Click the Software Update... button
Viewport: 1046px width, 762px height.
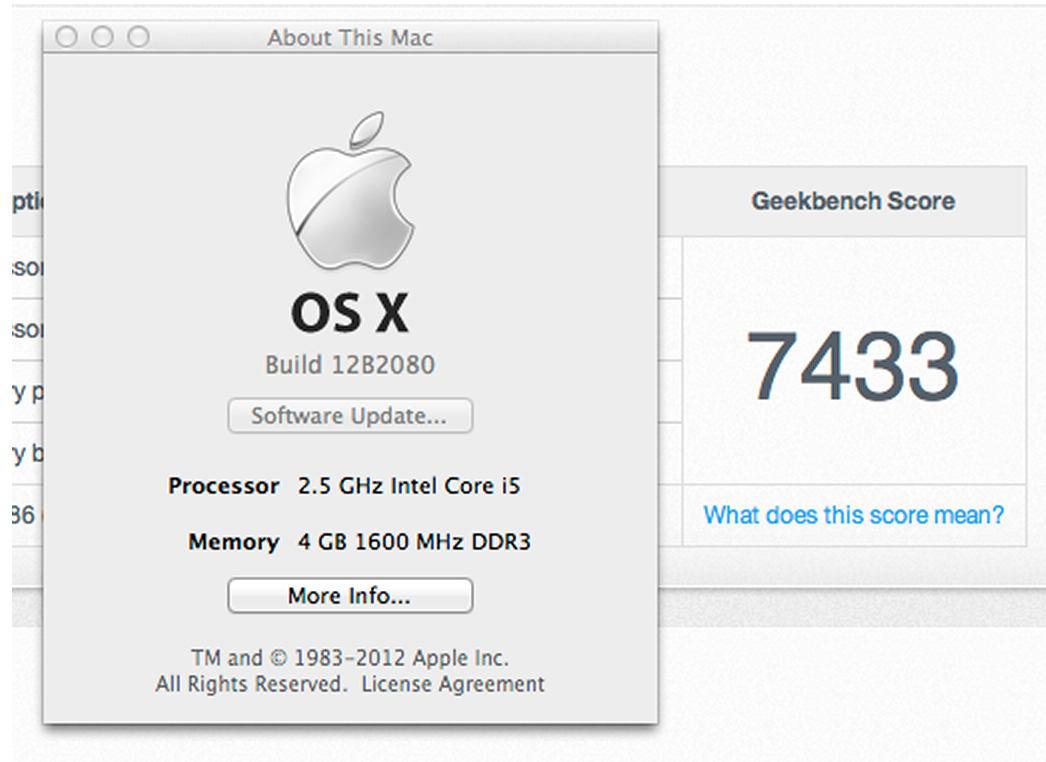(349, 416)
